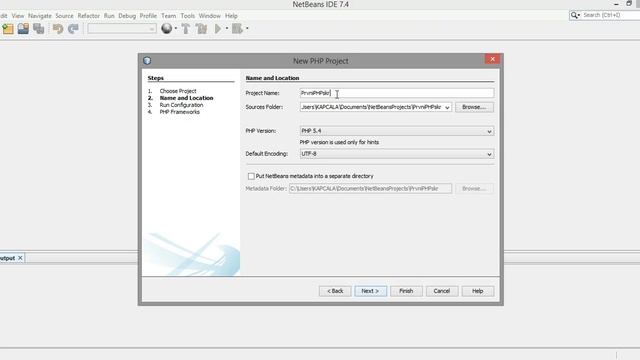Screen dimensions: 640x360
Task: Open the Window menu
Action: click(209, 16)
